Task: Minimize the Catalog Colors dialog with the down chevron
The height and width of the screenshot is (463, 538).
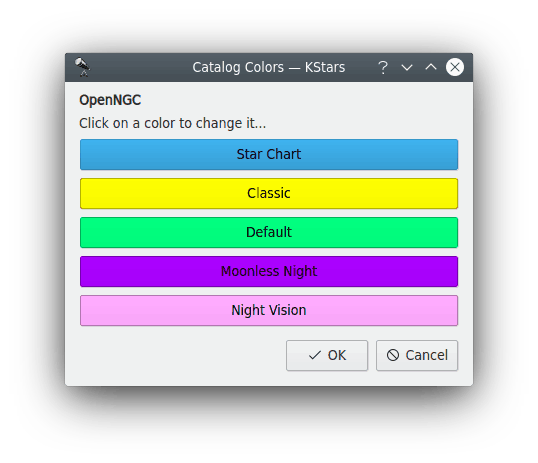Action: click(407, 67)
